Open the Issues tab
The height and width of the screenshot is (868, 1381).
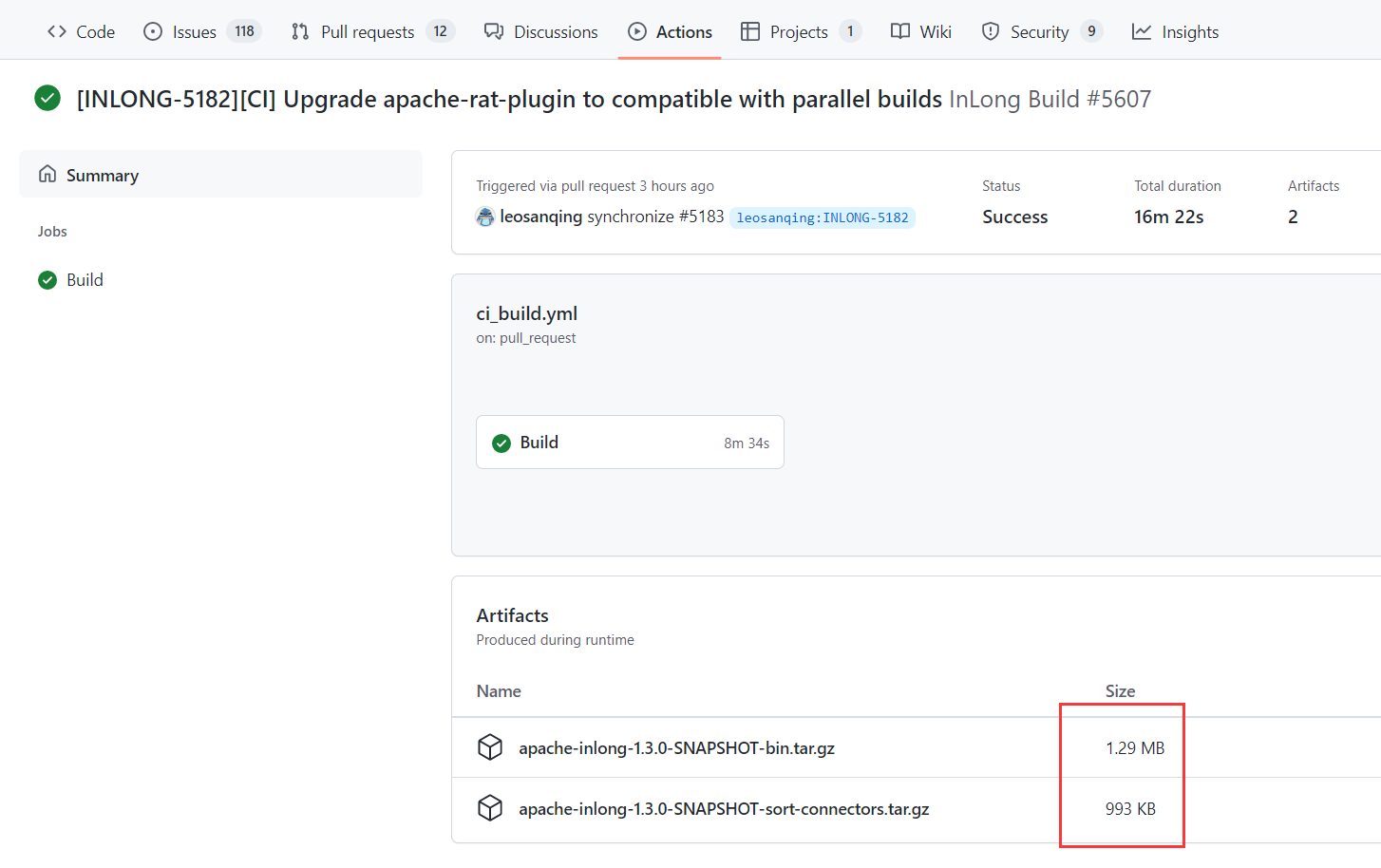[x=201, y=31]
